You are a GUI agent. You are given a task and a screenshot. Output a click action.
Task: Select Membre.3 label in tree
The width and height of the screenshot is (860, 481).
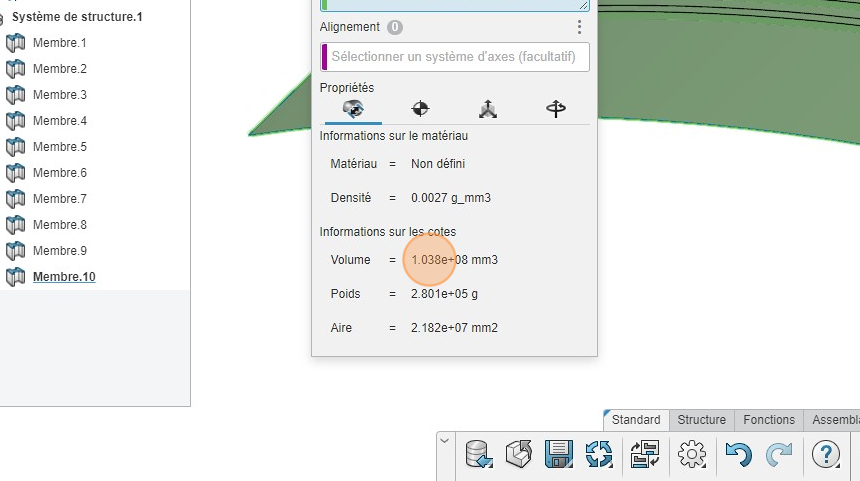59,95
